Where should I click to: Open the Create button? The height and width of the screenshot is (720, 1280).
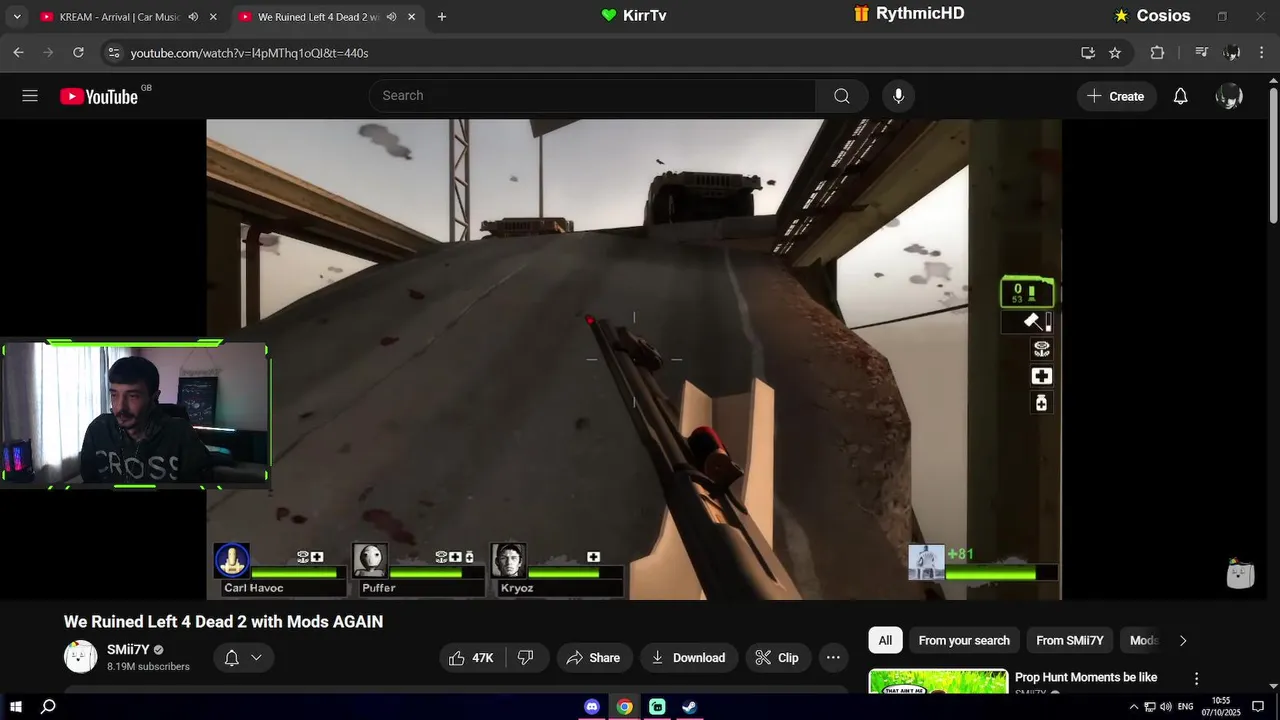1116,96
